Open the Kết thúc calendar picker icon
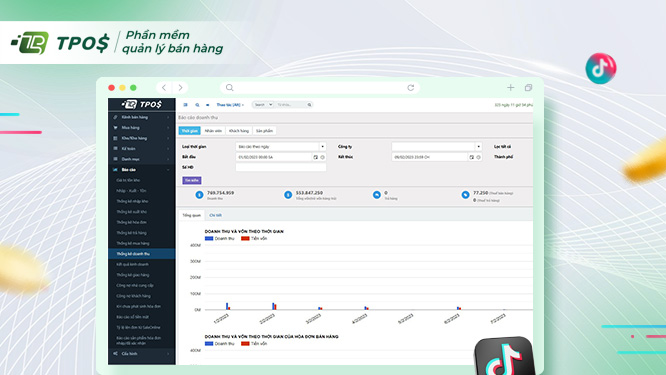 coord(471,157)
